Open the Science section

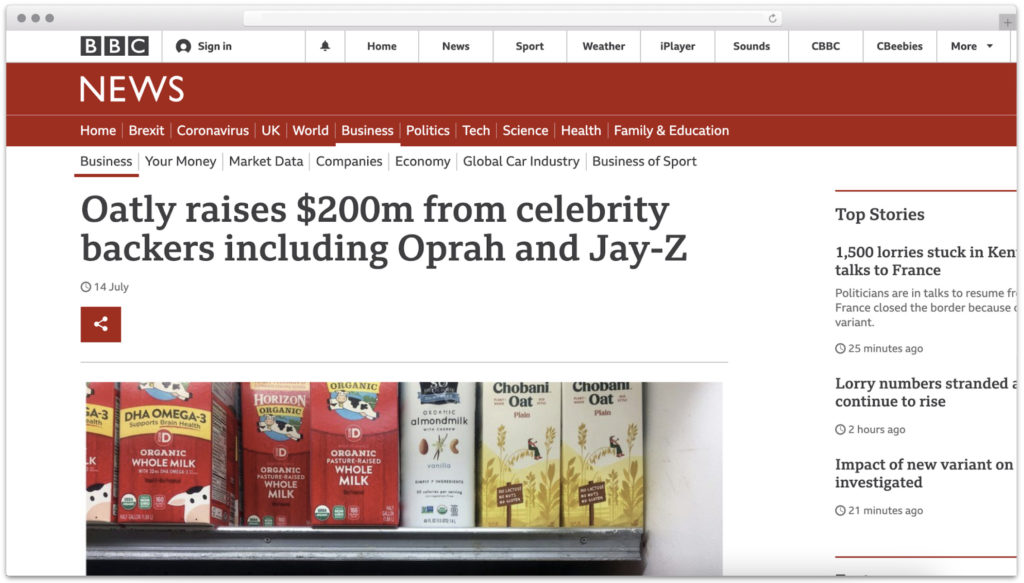pyautogui.click(x=525, y=131)
